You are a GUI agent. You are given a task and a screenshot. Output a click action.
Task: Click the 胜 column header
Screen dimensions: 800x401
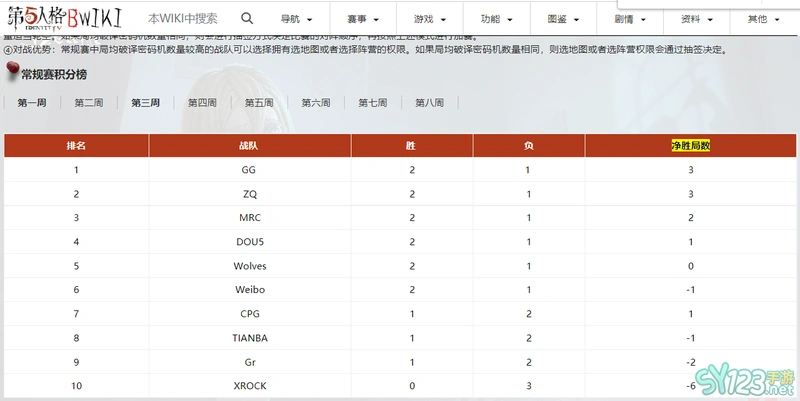[x=411, y=145]
